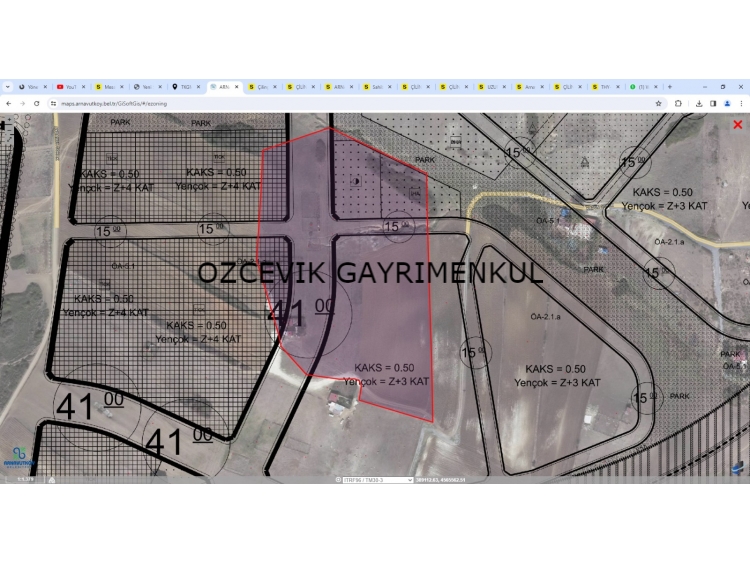Image resolution: width=750 pixels, height=562 pixels.
Task: Close the THY tab
Action: (x=618, y=87)
